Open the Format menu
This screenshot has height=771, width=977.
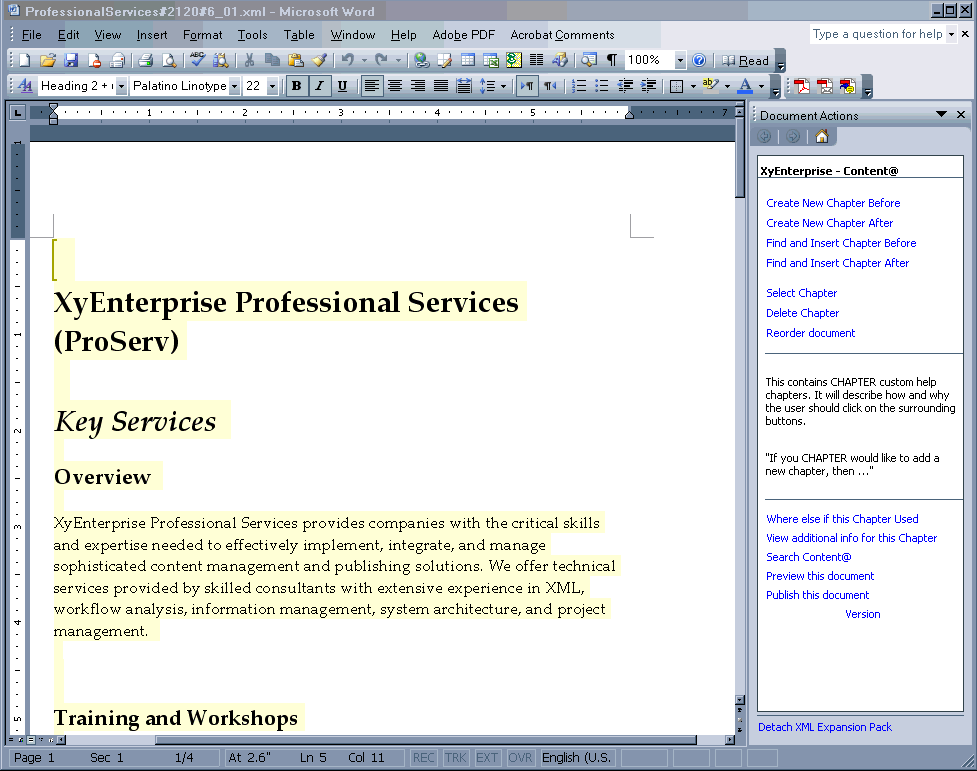(203, 35)
